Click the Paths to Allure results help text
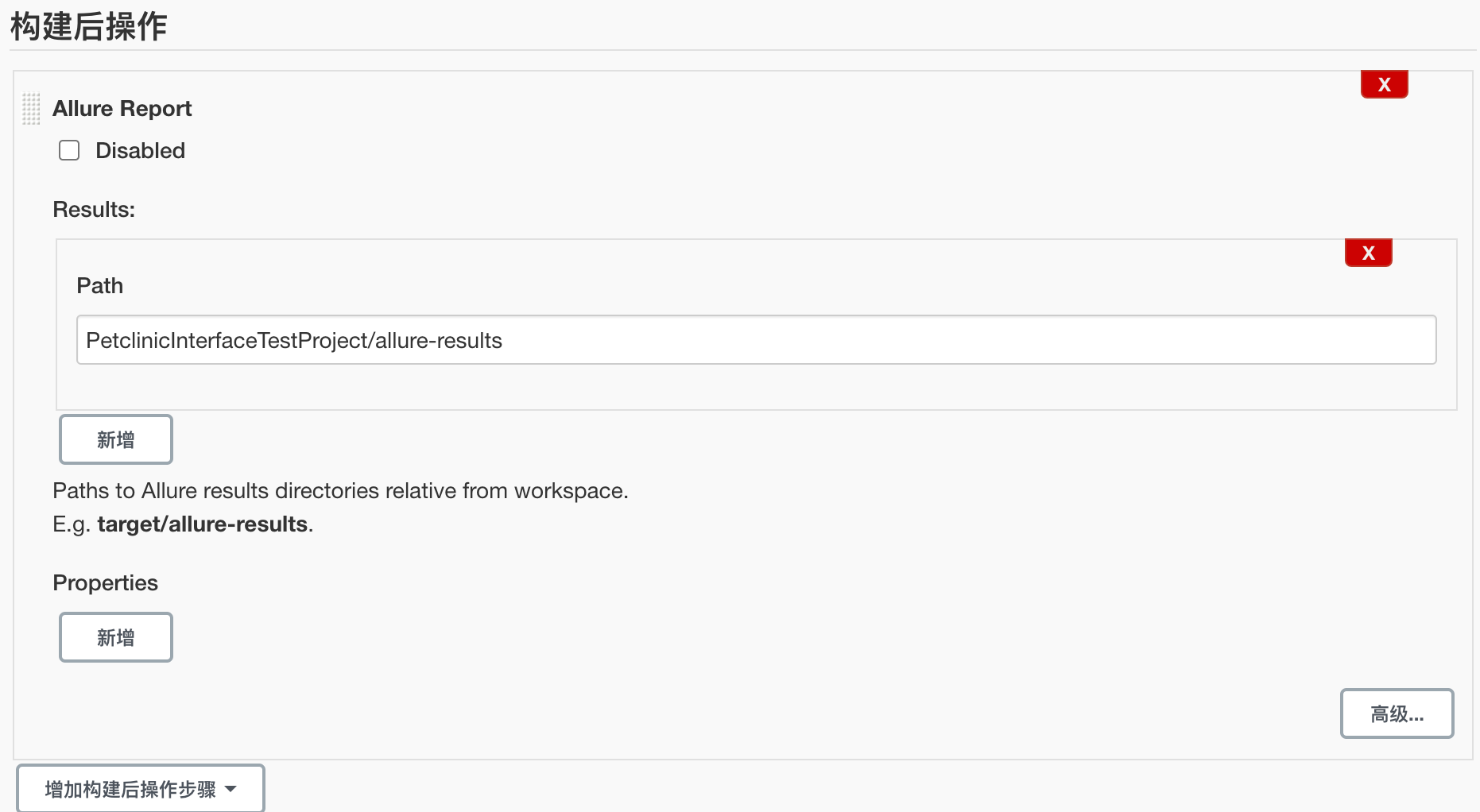The image size is (1480, 812). point(340,491)
